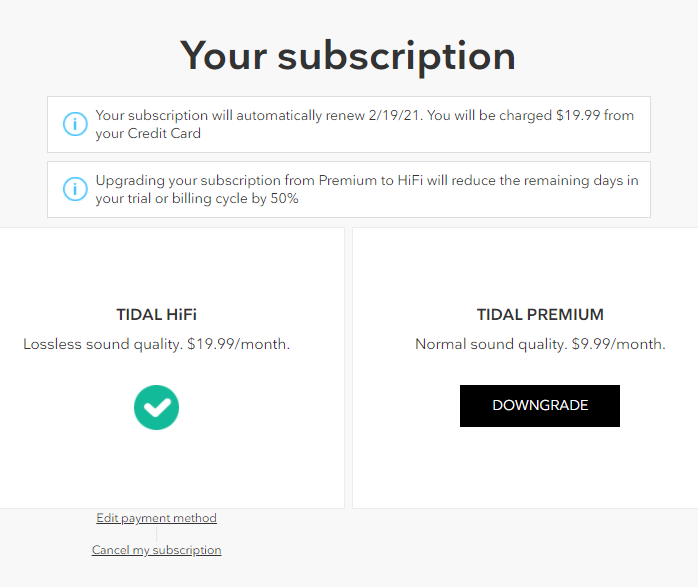This screenshot has width=698, height=587.
Task: Click the Normal sound quality description
Action: click(490, 344)
